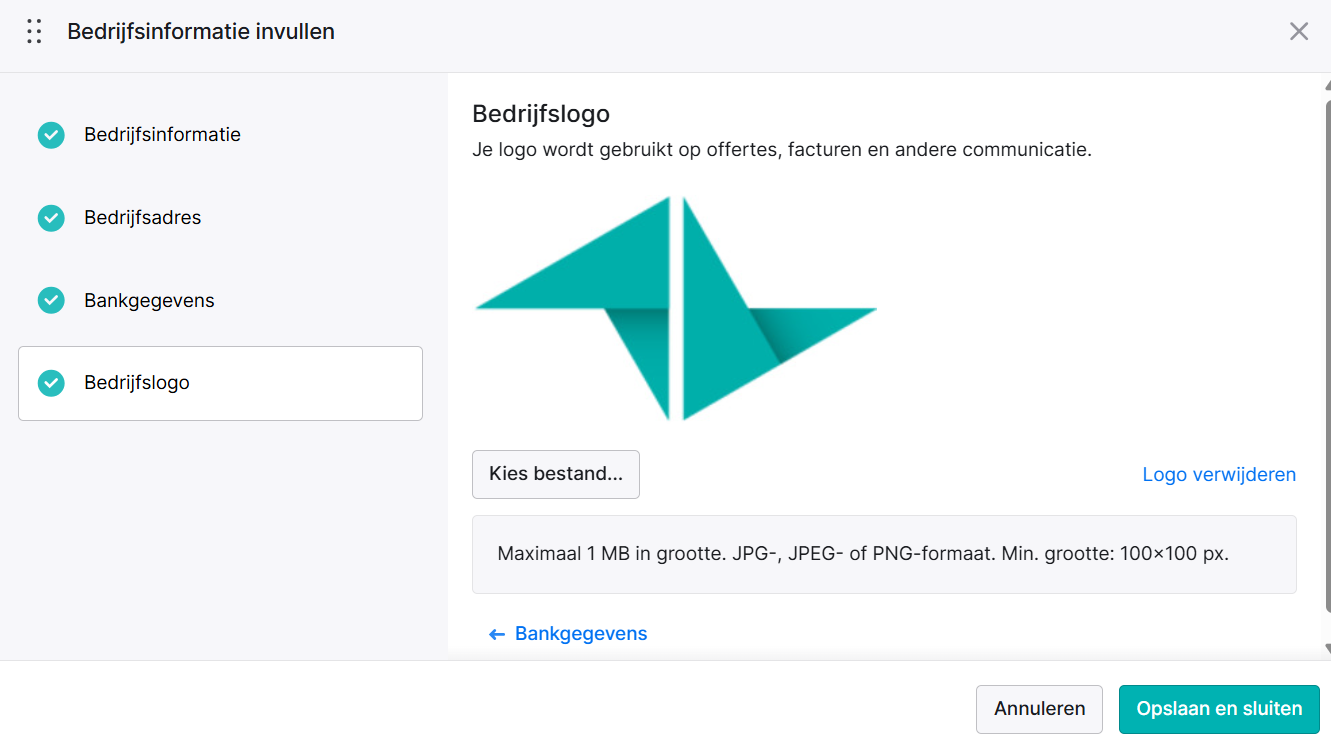Remove logo via Logo verwijderen link
The height and width of the screenshot is (741, 1331).
(x=1219, y=475)
